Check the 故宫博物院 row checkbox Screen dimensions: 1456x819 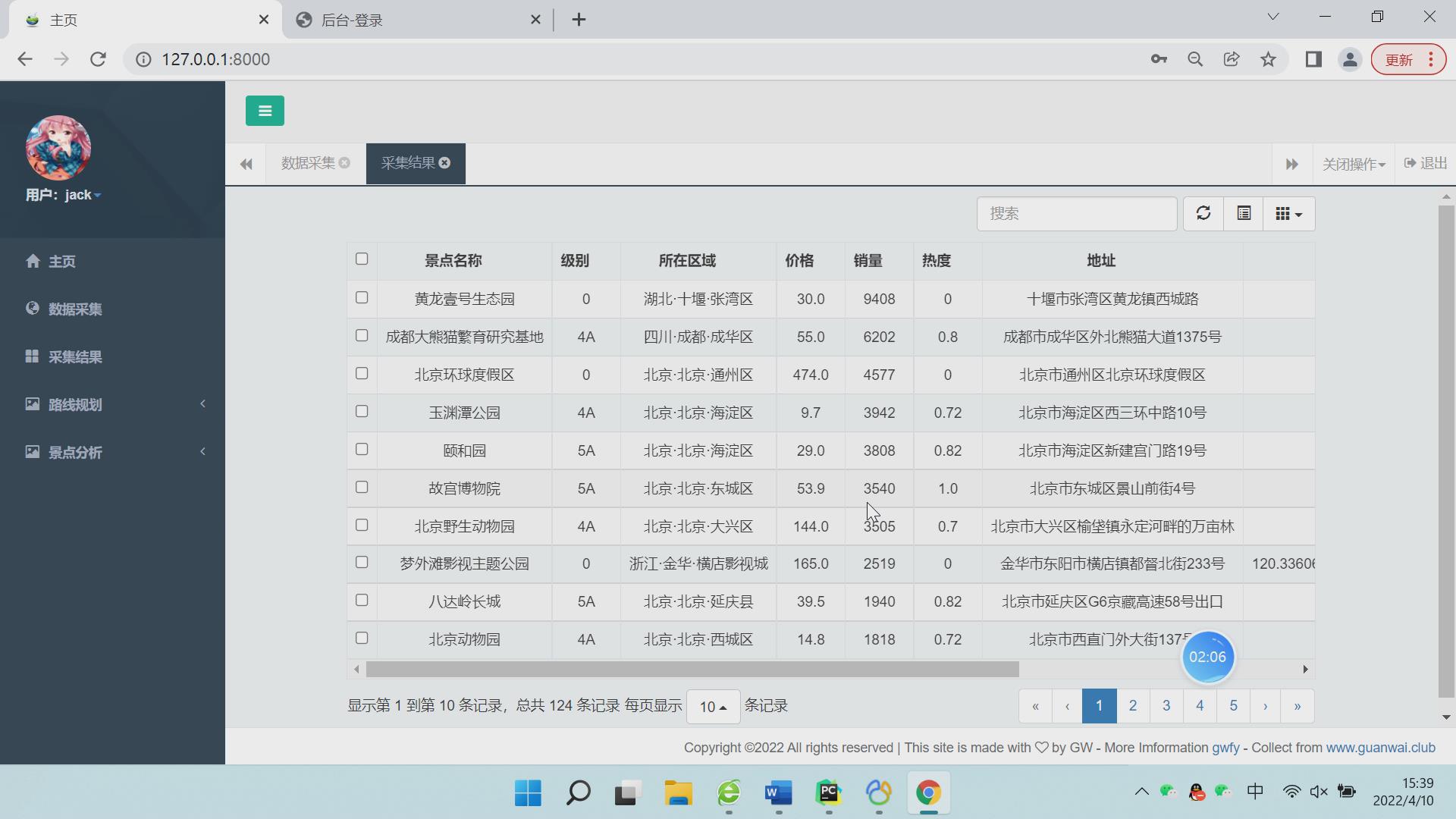(362, 488)
